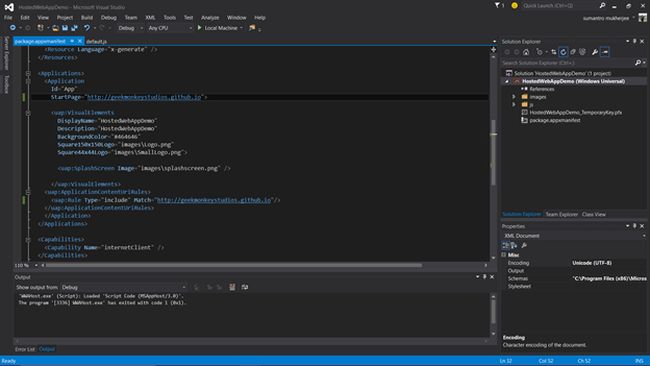Select HostedWebAppDemo_TemporaryKey.pfx file
Screen dimensions: 650x366
point(575,112)
